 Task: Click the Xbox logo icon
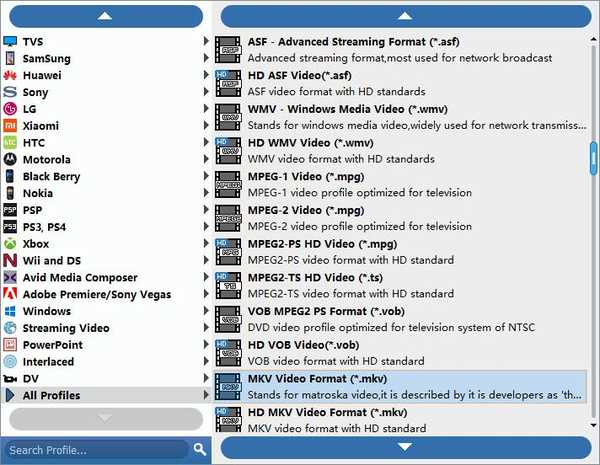point(10,243)
